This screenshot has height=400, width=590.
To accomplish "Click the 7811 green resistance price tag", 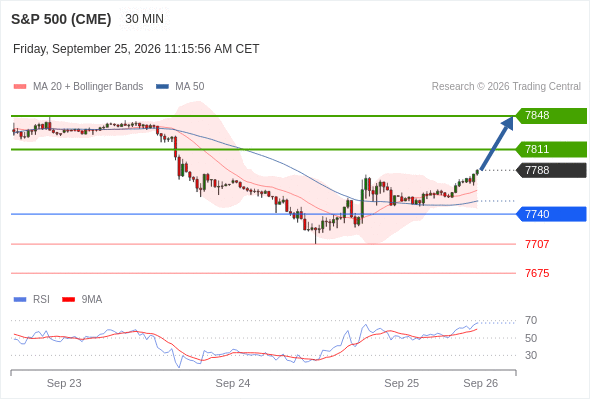I will coord(552,149).
